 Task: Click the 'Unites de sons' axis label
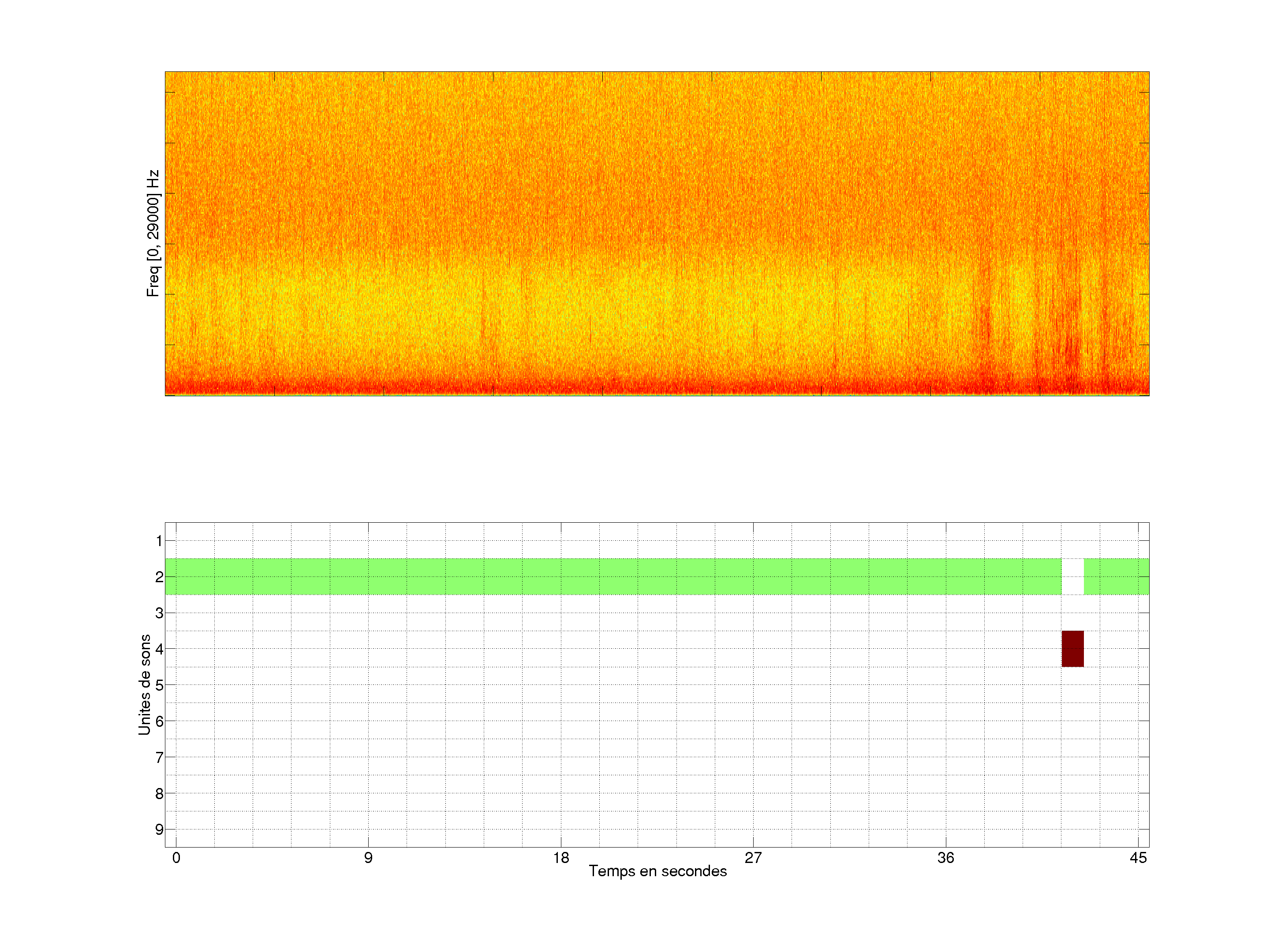coord(144,684)
